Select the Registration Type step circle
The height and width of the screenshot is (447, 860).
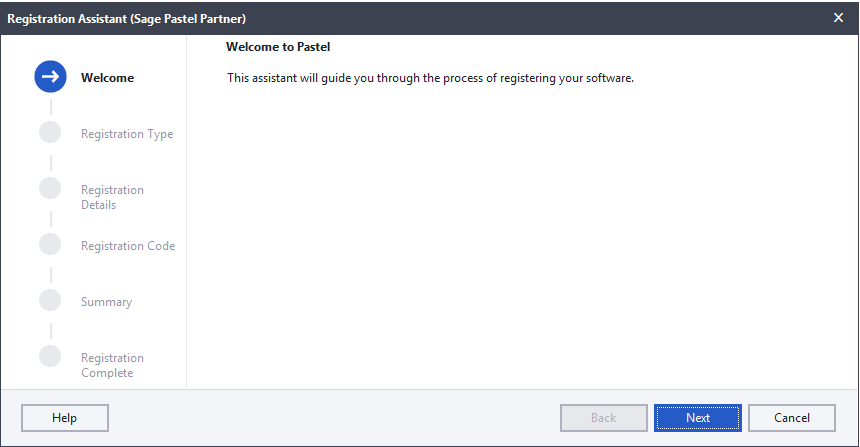tap(50, 132)
